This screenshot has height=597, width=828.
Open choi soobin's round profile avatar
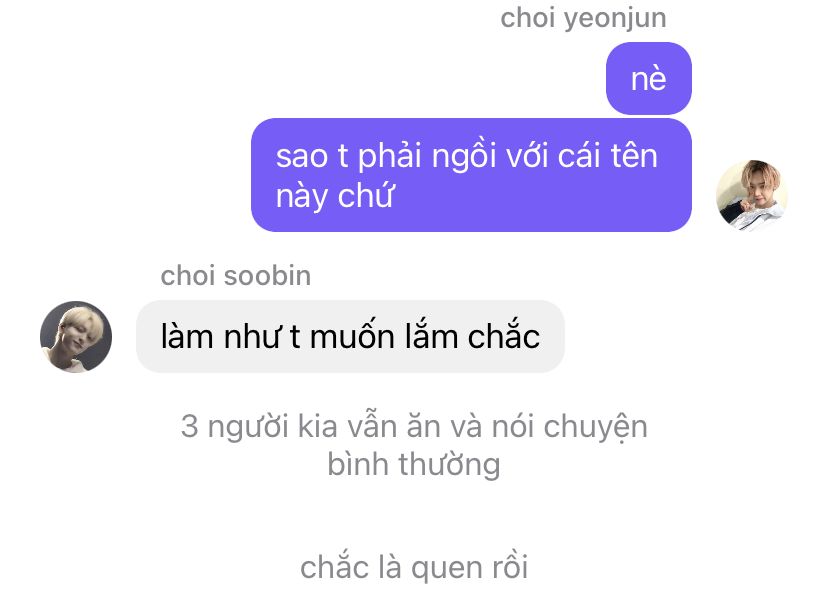click(76, 337)
